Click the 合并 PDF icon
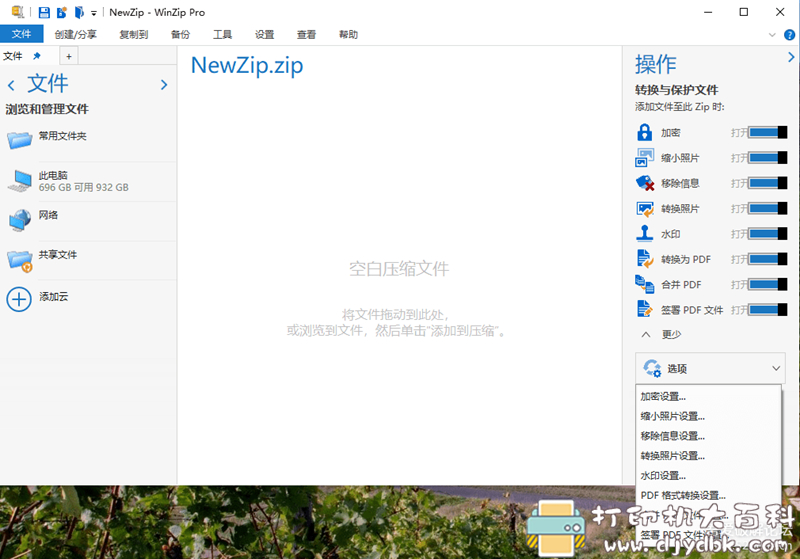Viewport: 800px width, 559px height. pyautogui.click(x=644, y=284)
